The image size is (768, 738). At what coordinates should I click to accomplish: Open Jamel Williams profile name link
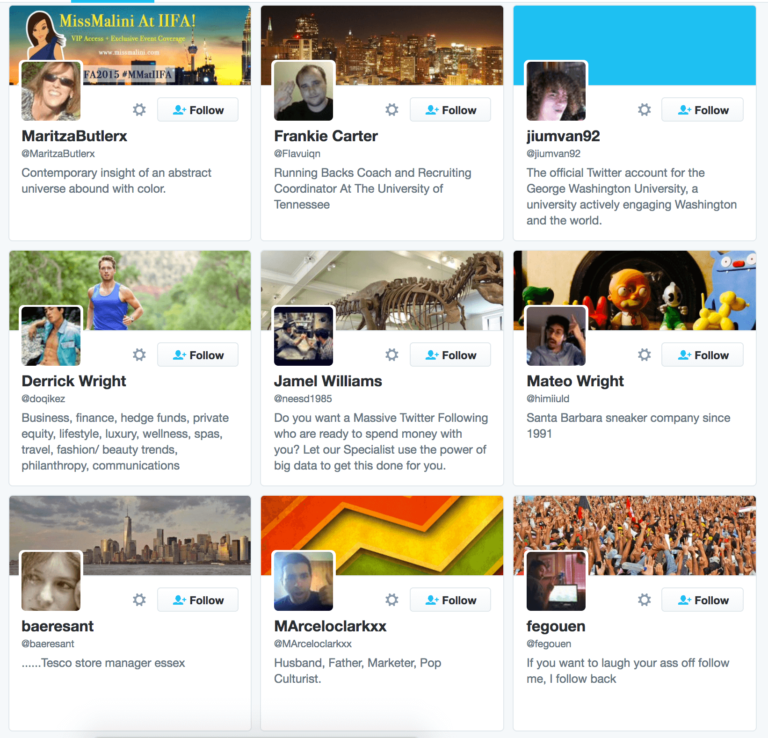(x=328, y=381)
